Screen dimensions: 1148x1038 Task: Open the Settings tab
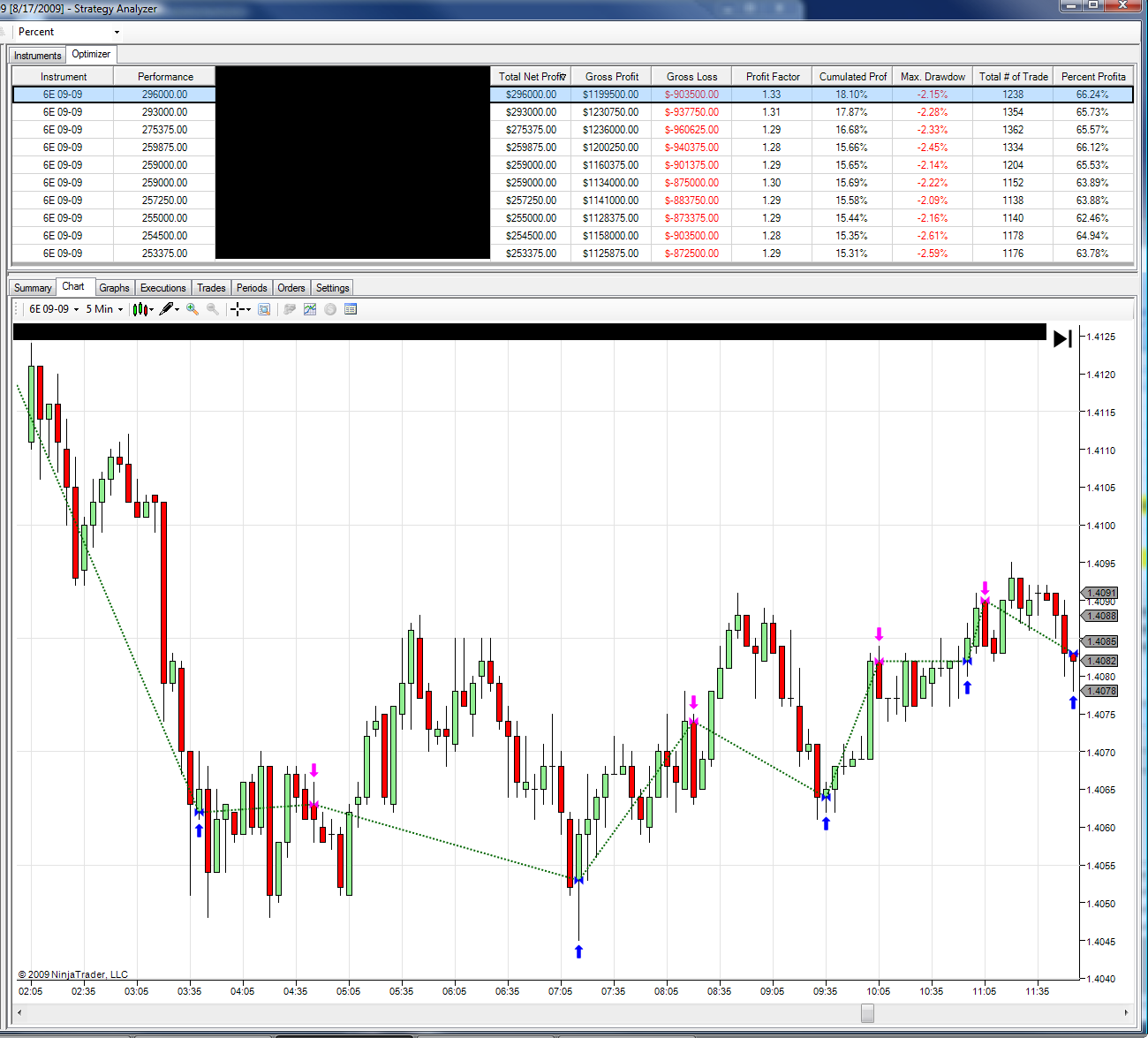(x=333, y=288)
